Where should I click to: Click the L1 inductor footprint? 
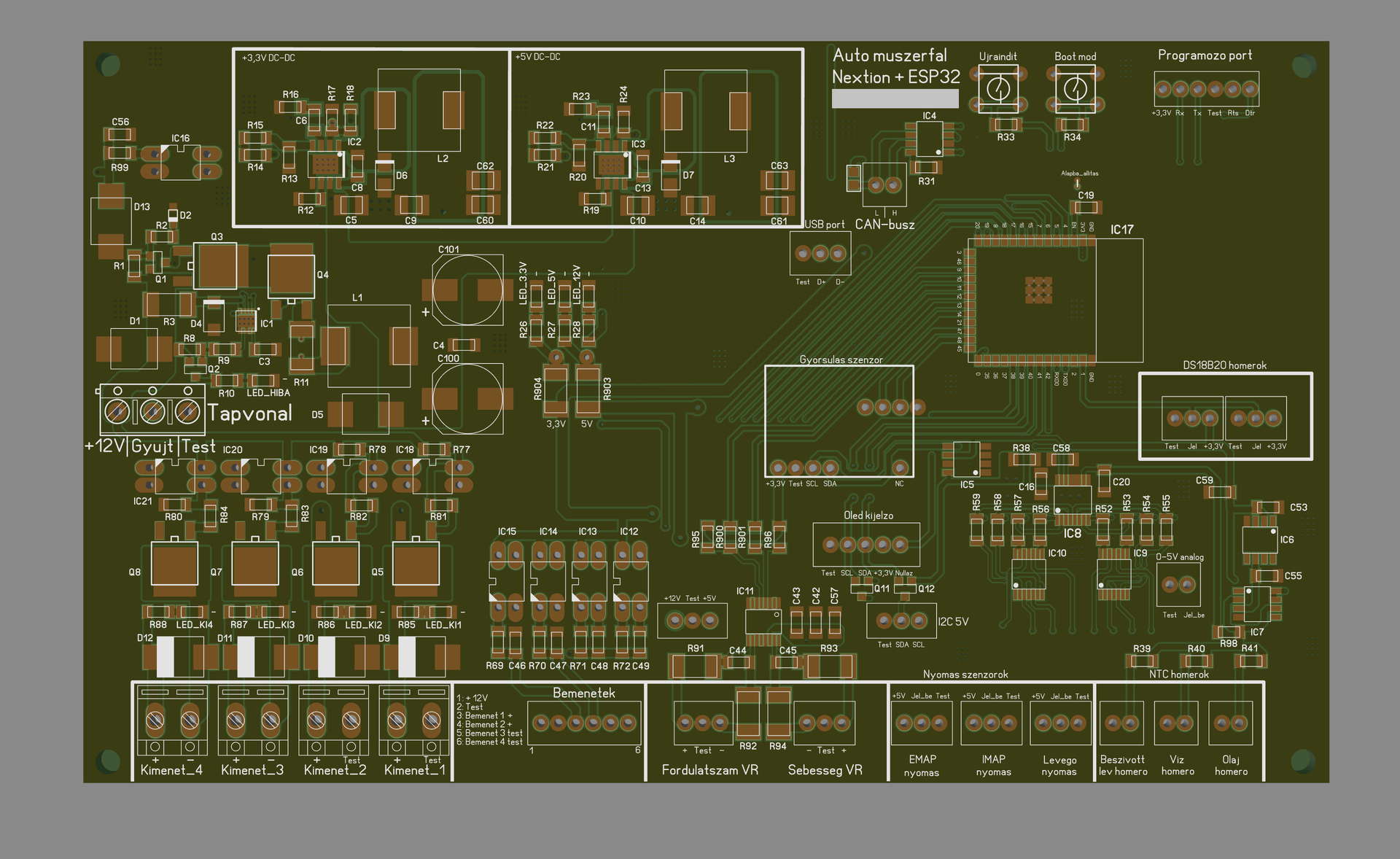point(369,346)
